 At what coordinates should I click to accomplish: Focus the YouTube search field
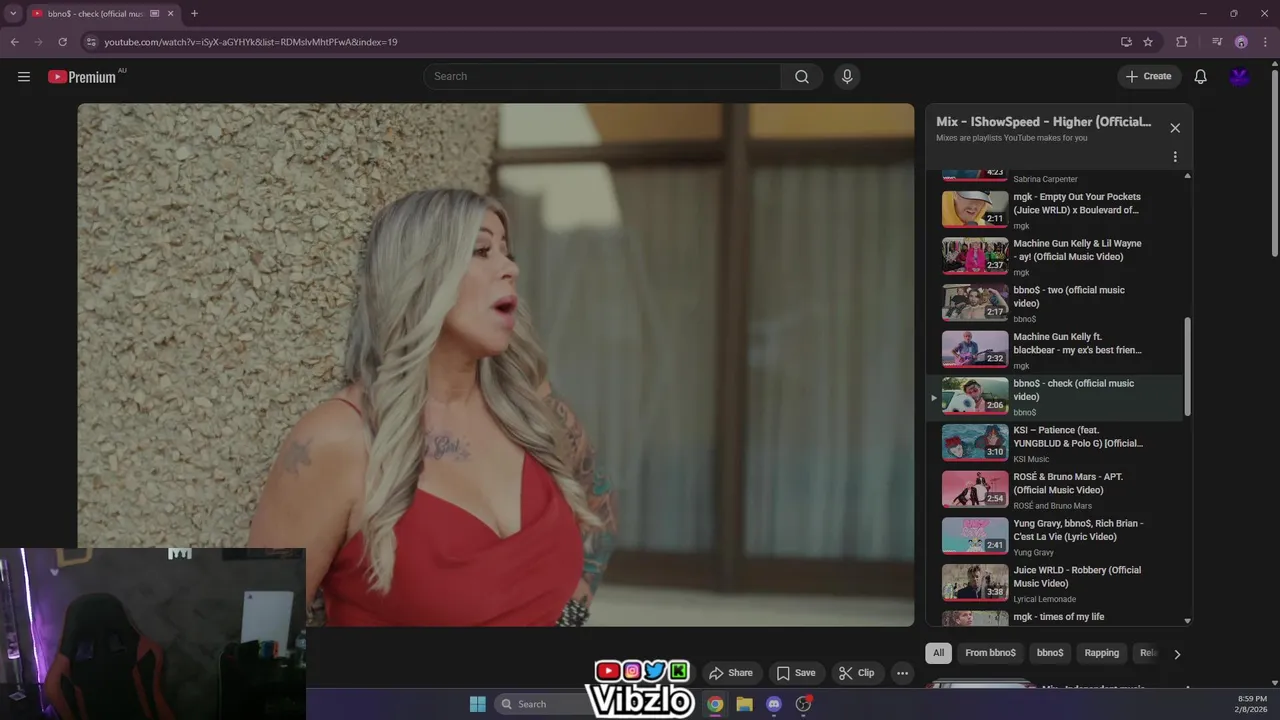603,77
